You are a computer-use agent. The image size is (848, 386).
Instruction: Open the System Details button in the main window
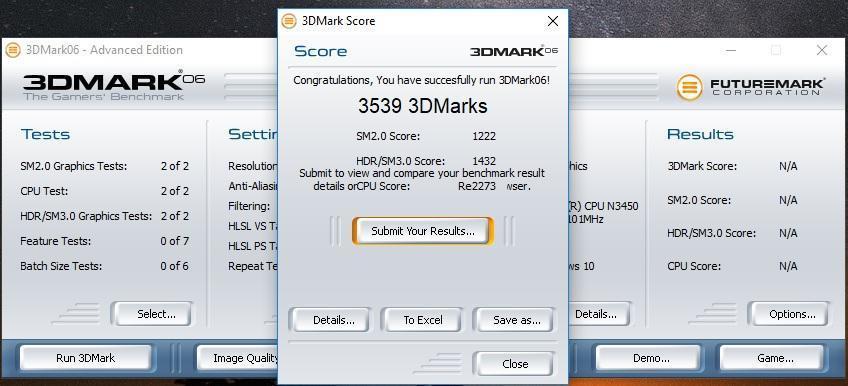[x=599, y=314]
